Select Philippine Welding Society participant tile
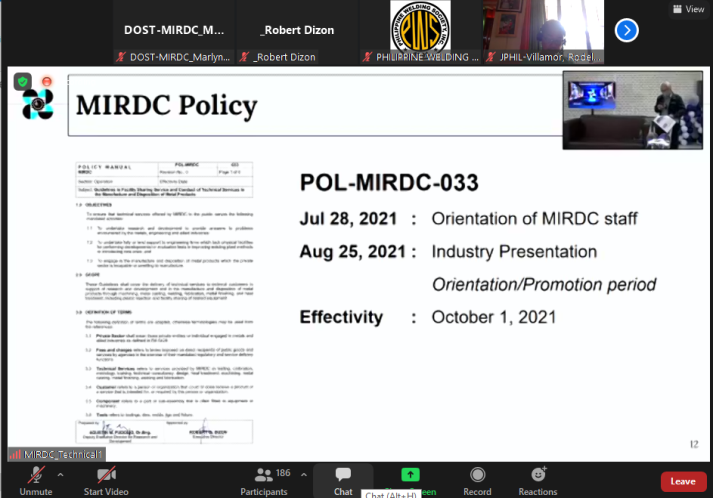This screenshot has height=498, width=713. click(x=420, y=31)
